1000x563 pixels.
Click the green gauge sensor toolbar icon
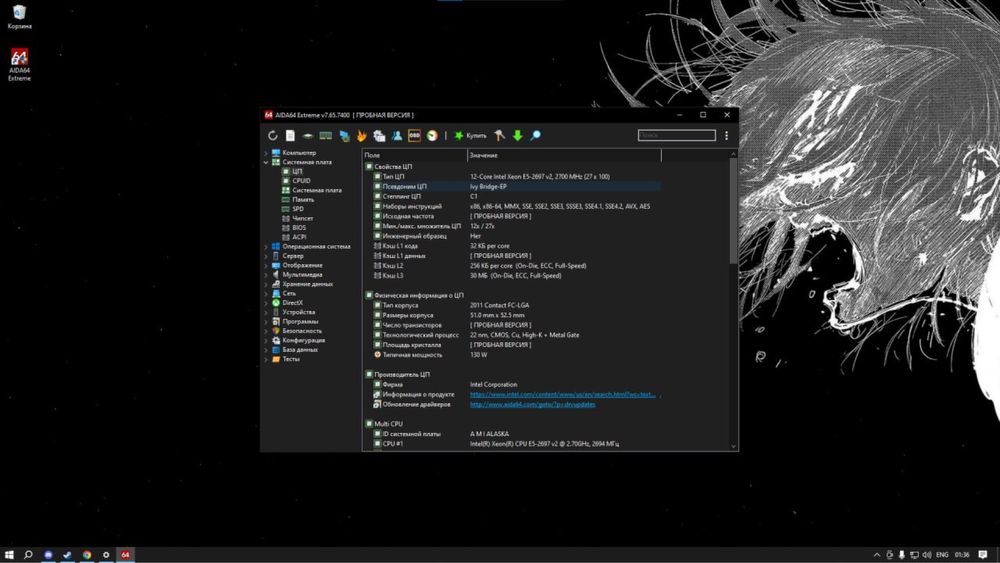[432, 136]
